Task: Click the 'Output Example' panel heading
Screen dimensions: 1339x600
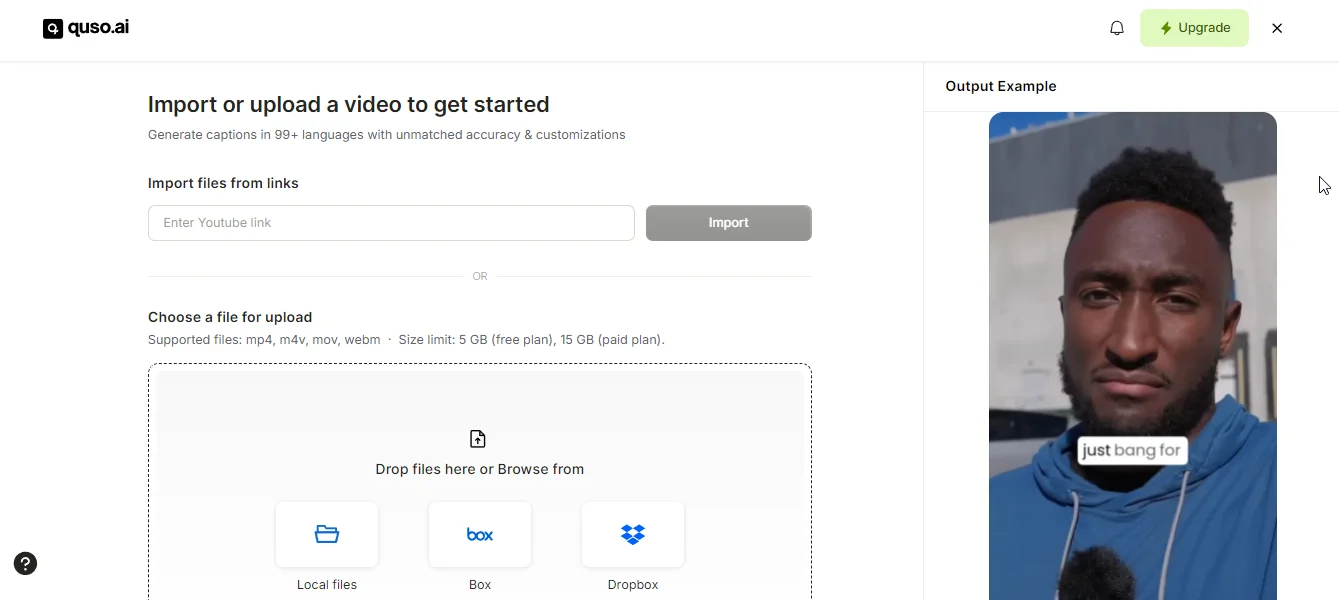Action: click(x=1001, y=86)
